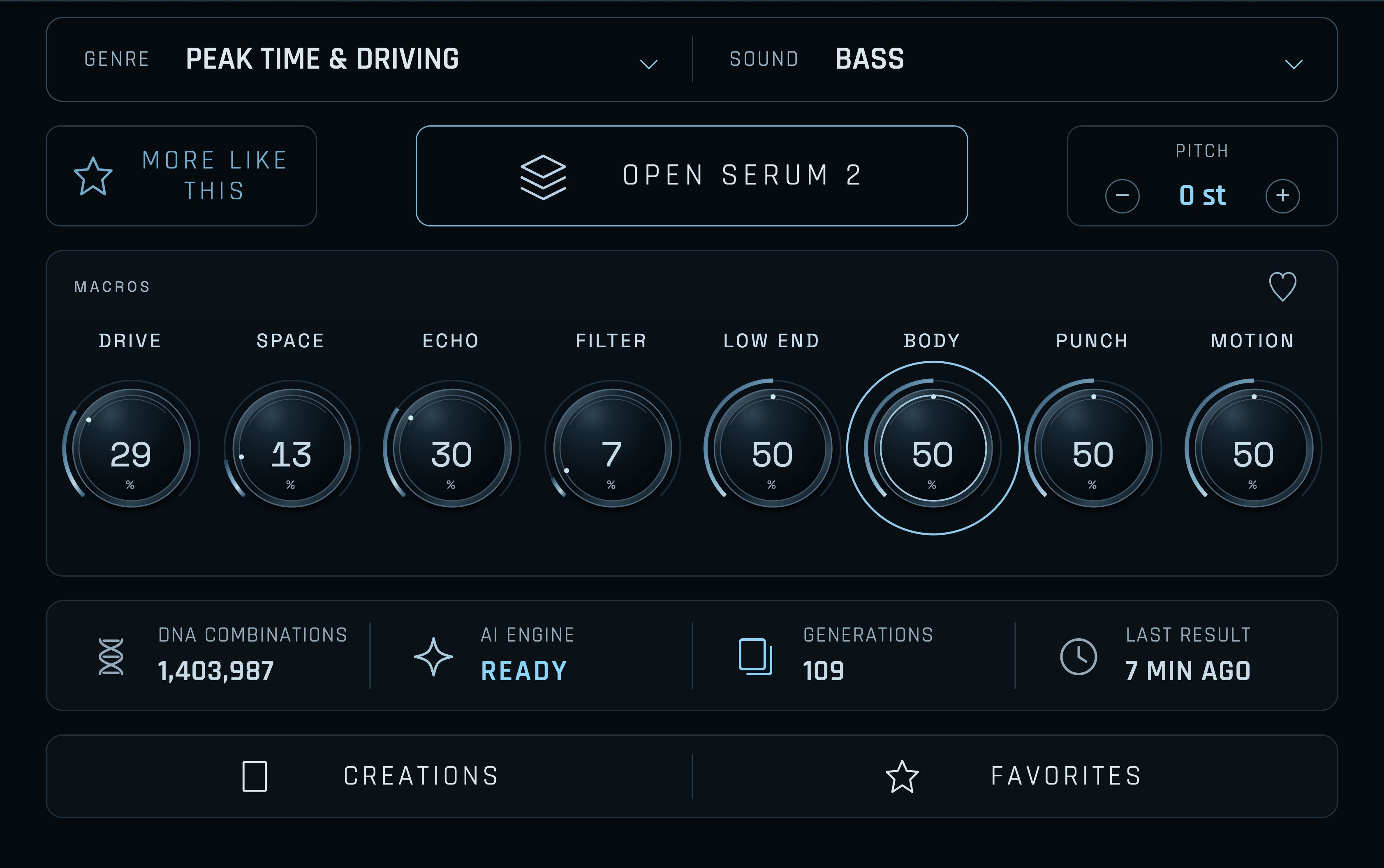This screenshot has height=868, width=1384.
Task: Click the 7 MIN AGO last result
Action: point(1187,671)
